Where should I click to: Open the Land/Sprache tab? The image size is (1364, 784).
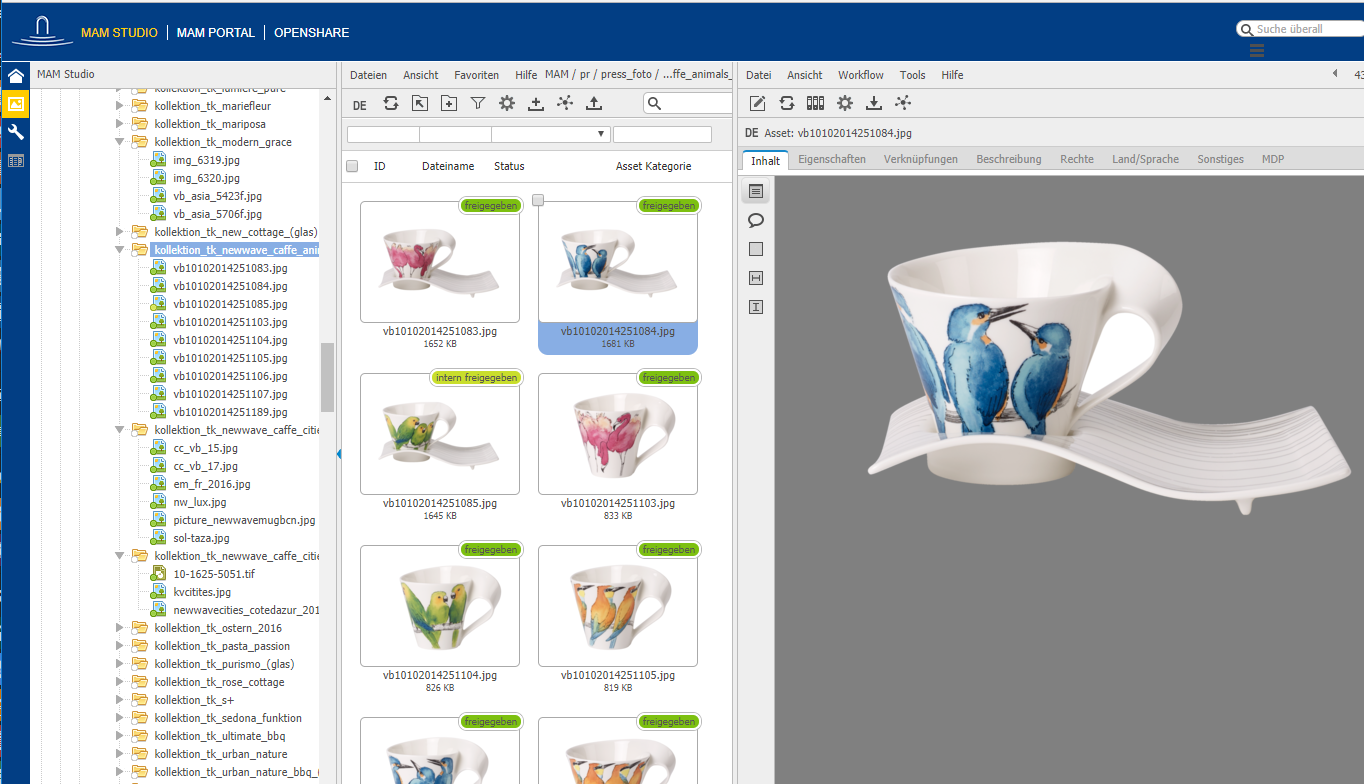click(x=1146, y=159)
